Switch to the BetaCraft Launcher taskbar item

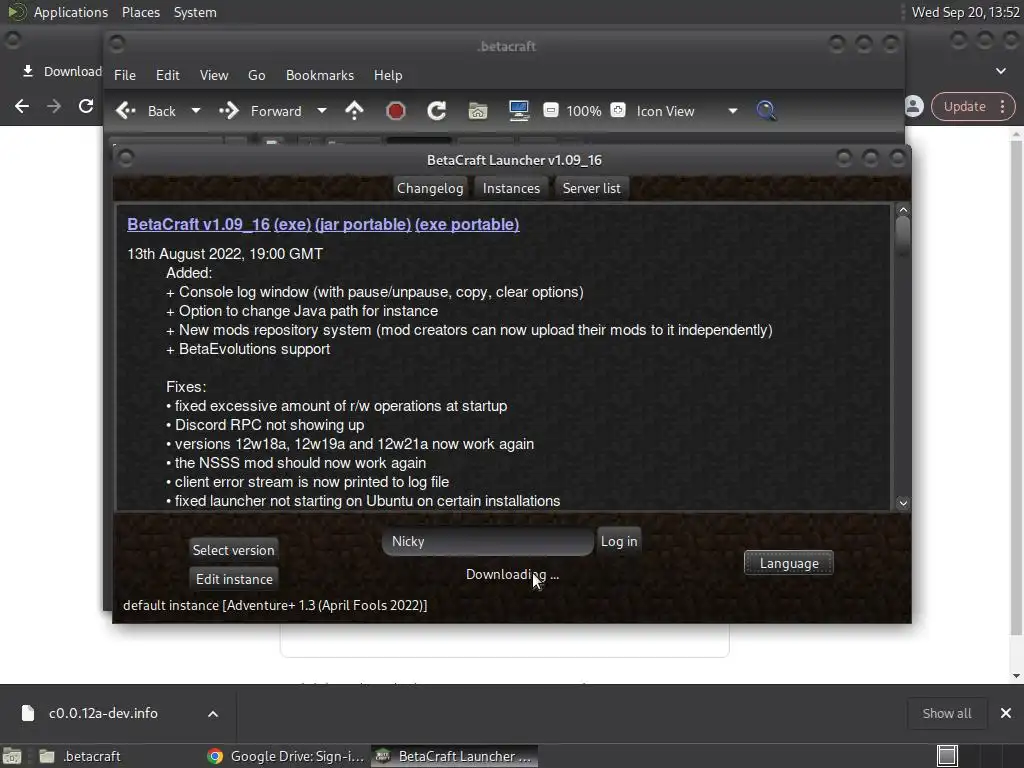[x=455, y=756]
